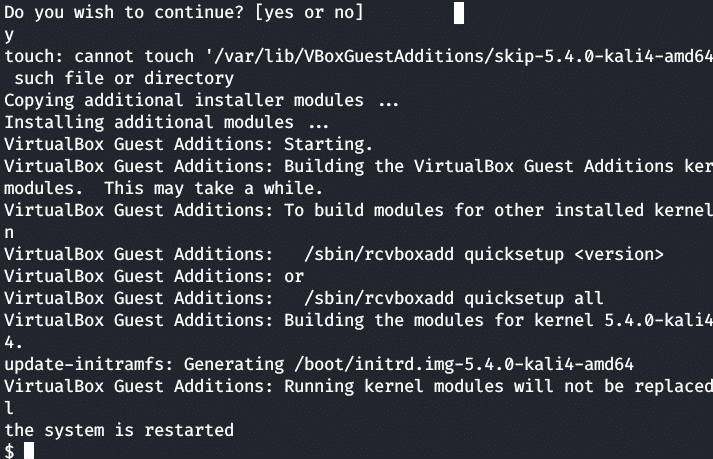Click the "VirtualBox Guest Additions: Starting." line
Viewport: 713px width, 459px height.
pos(189,144)
